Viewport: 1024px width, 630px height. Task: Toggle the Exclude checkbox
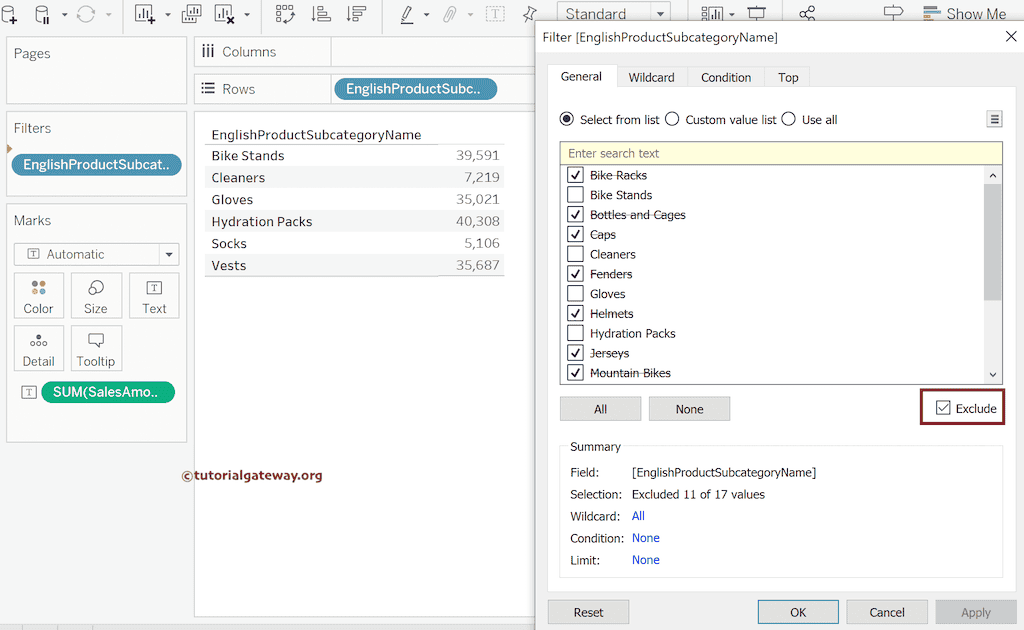tap(943, 408)
